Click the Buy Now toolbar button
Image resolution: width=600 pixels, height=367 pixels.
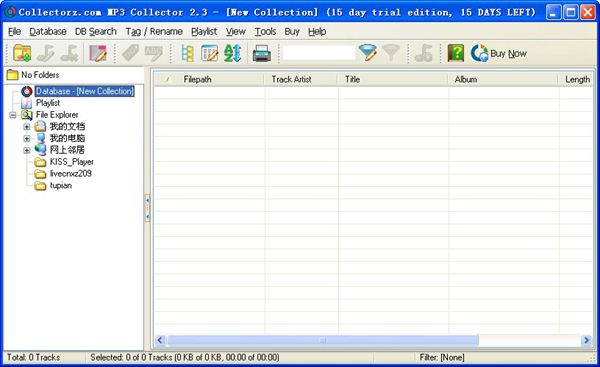pyautogui.click(x=499, y=53)
